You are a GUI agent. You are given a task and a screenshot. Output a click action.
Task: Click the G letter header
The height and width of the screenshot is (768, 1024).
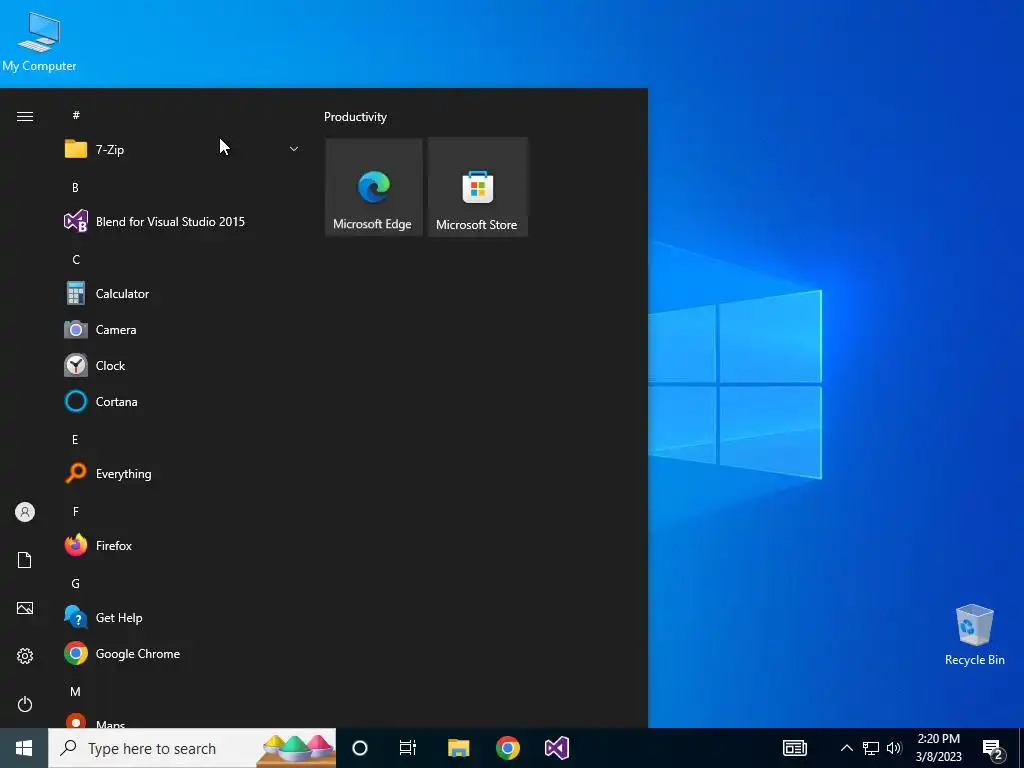coord(76,583)
